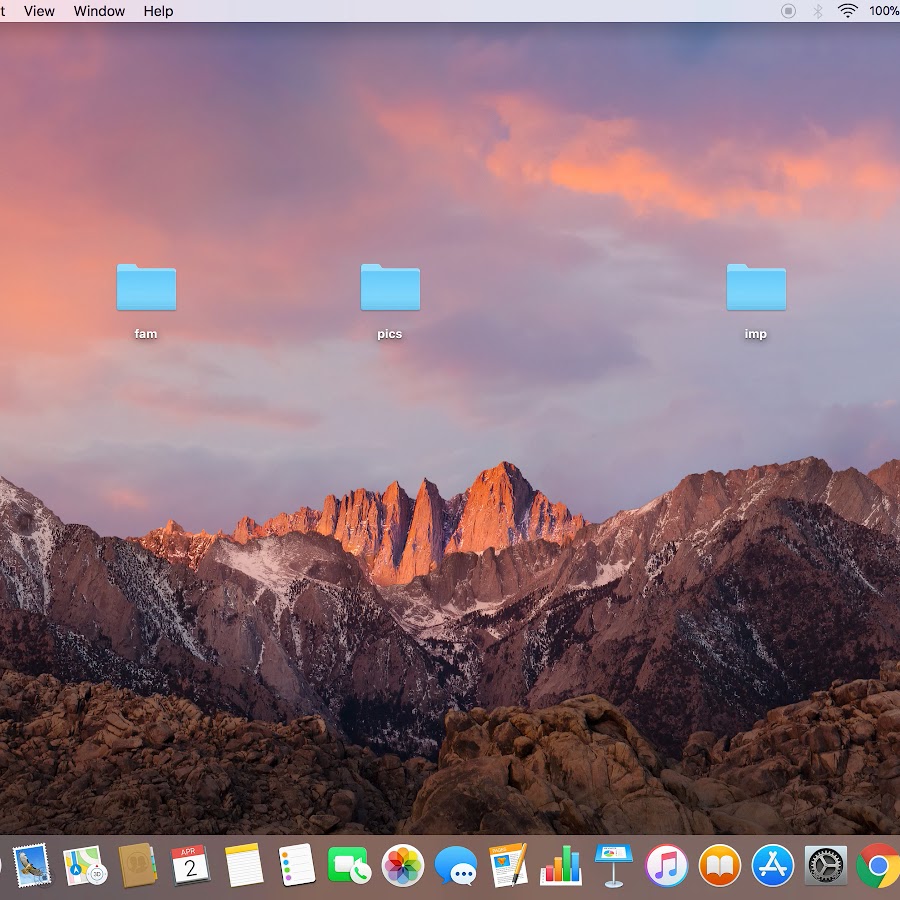The image size is (900, 900).
Task: Launch Numbers from the dock
Action: [561, 865]
